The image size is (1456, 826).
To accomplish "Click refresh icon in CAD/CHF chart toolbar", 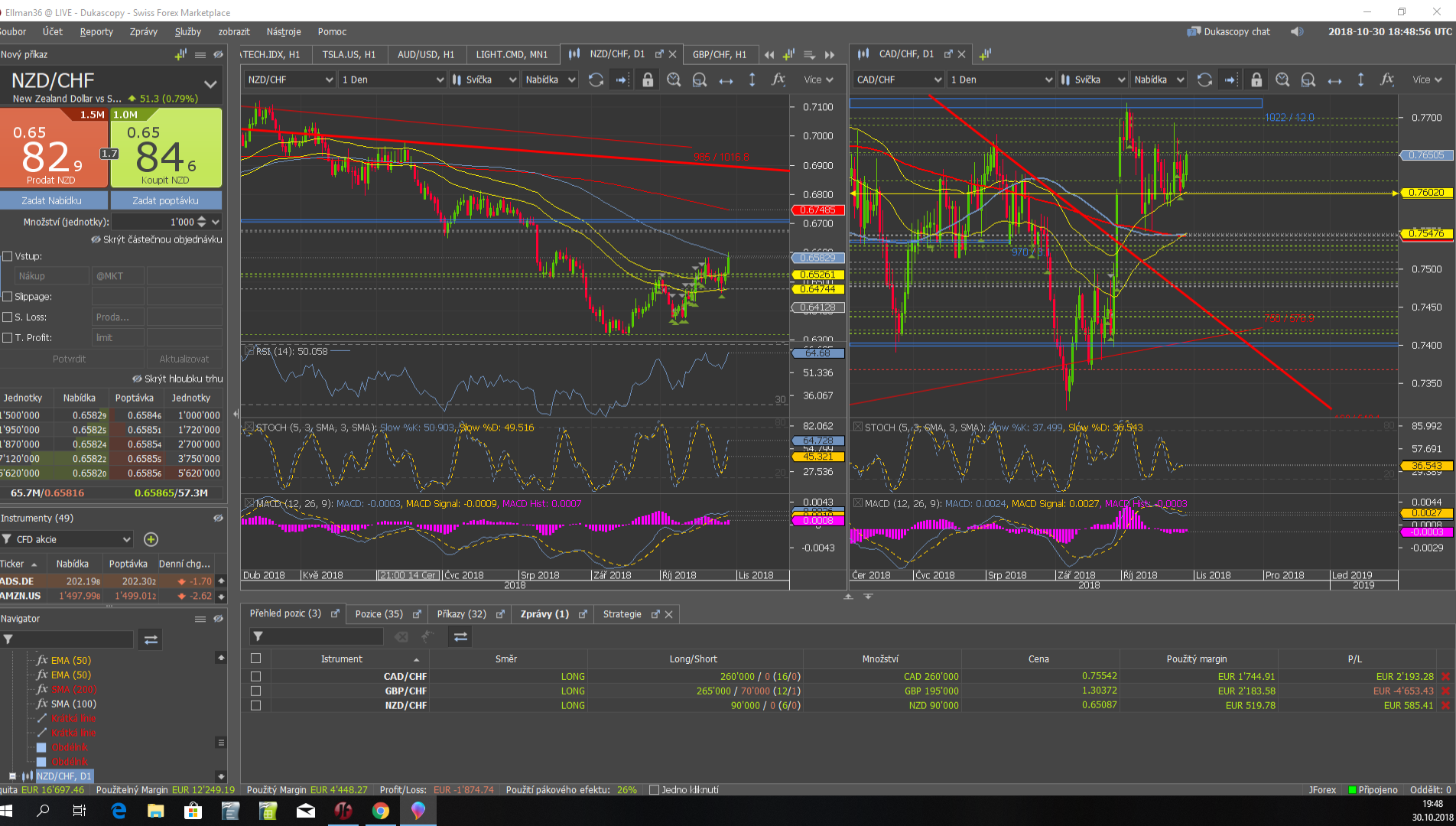I will (x=1204, y=80).
